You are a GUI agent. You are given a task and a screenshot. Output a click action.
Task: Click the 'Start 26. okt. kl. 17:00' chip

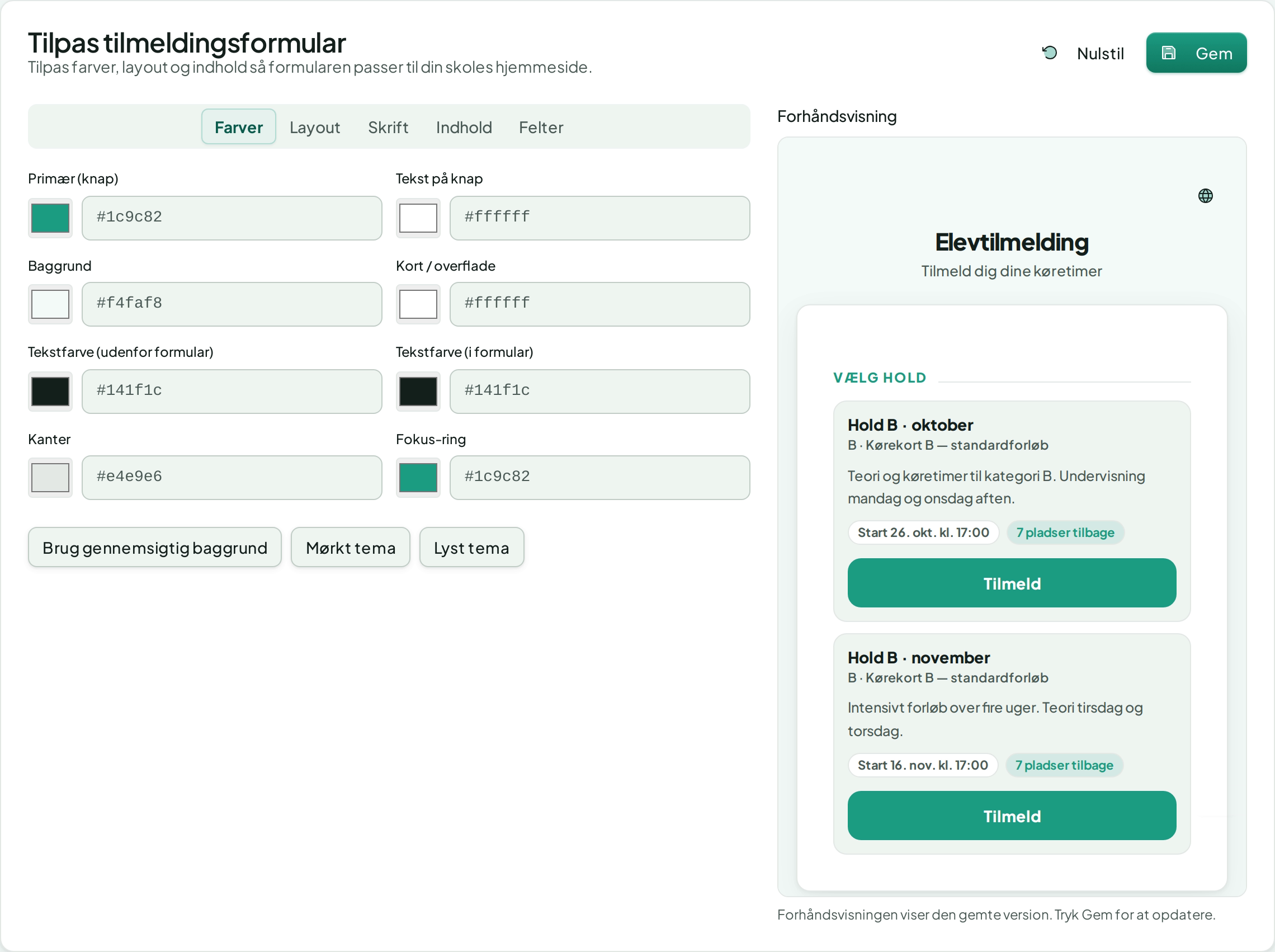tap(923, 532)
